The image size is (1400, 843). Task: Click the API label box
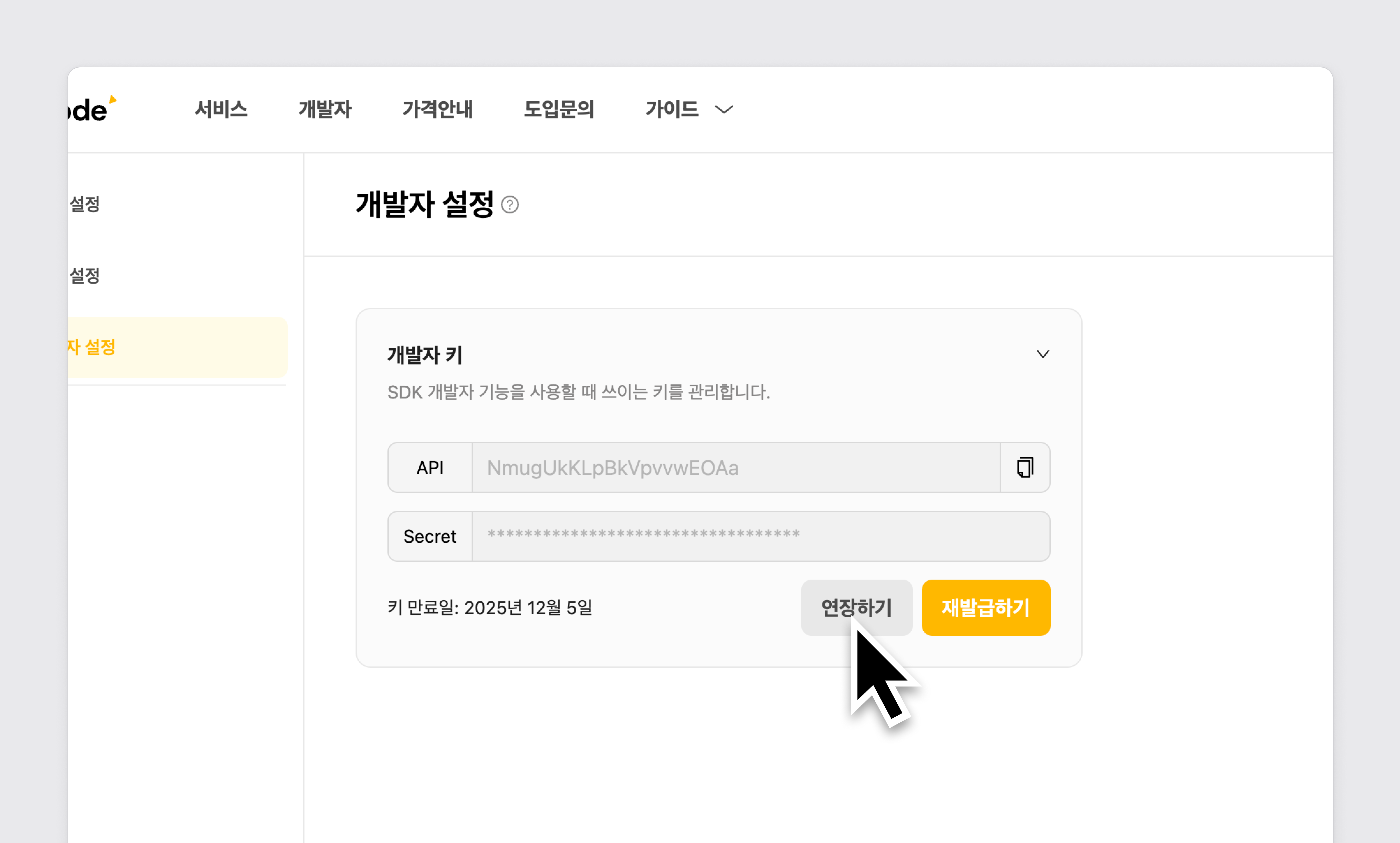click(430, 468)
